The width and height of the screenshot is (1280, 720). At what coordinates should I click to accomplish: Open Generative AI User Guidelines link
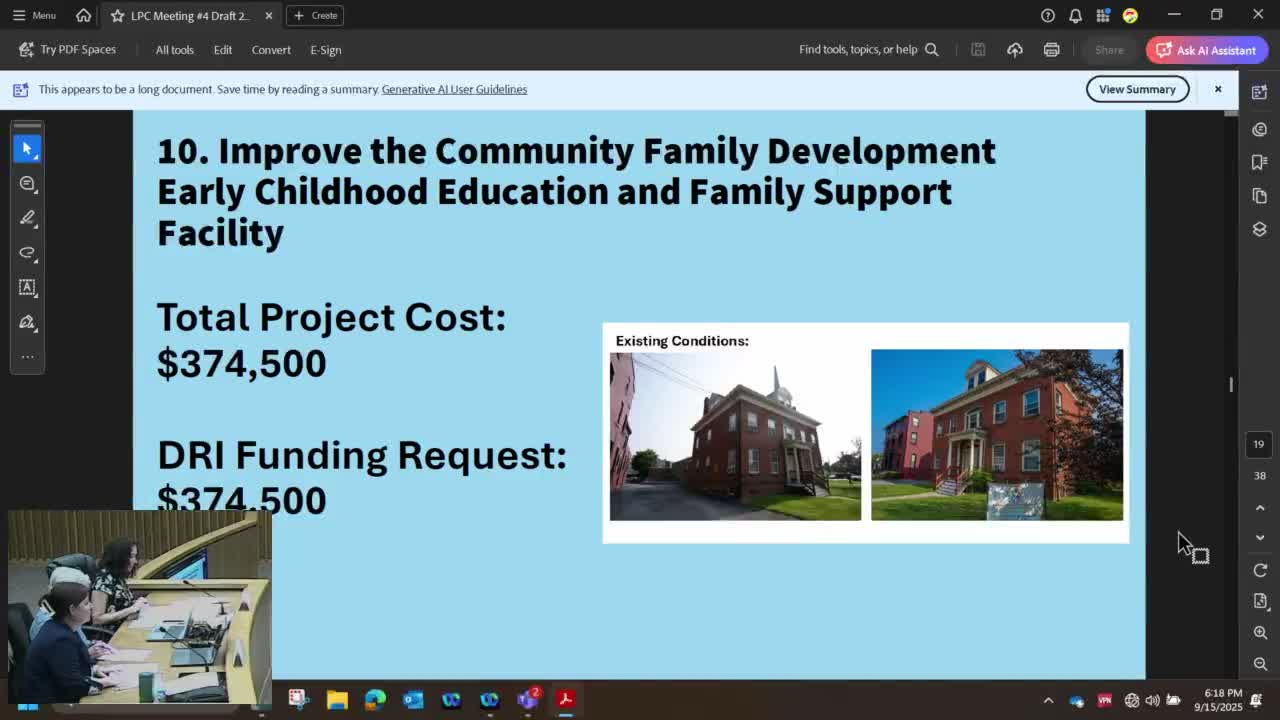point(454,89)
